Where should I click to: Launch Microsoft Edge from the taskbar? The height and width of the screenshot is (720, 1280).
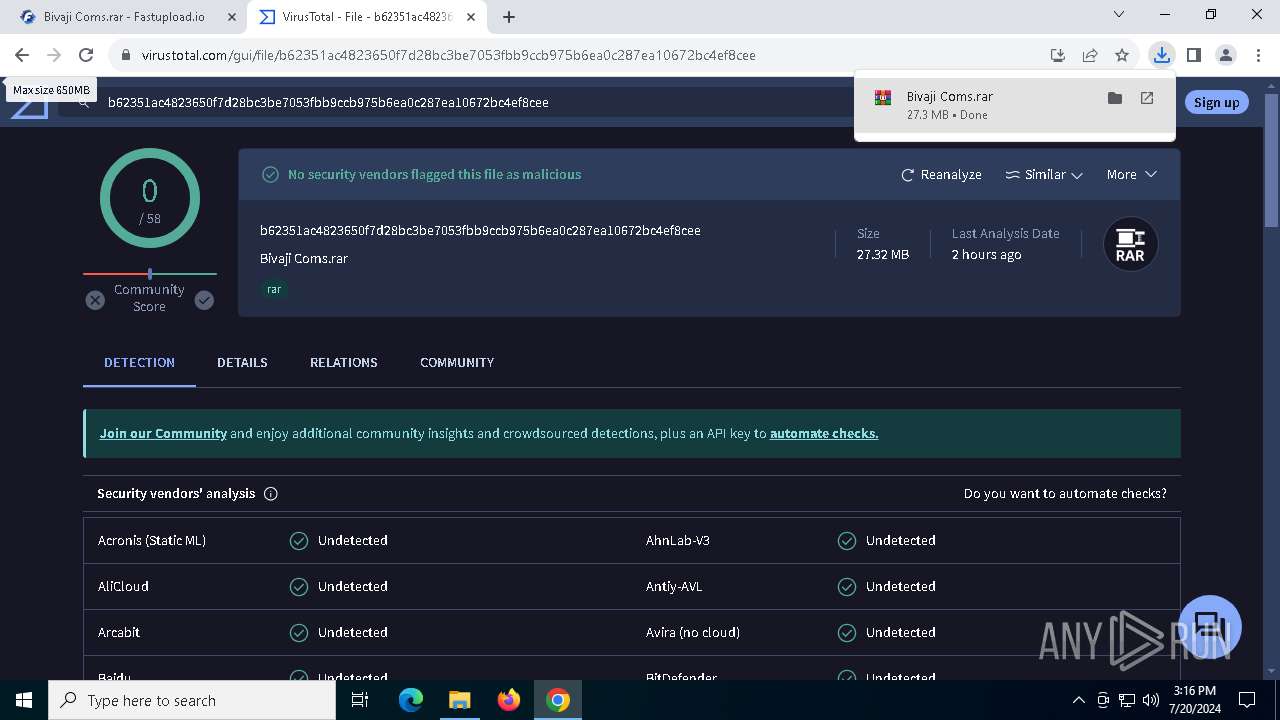[x=411, y=700]
